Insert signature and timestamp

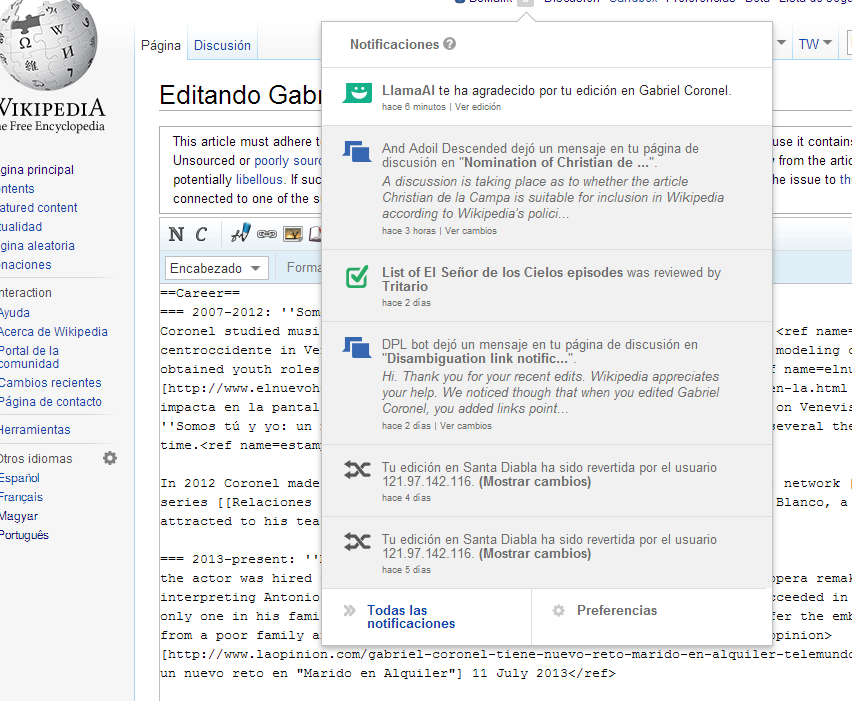[241, 233]
